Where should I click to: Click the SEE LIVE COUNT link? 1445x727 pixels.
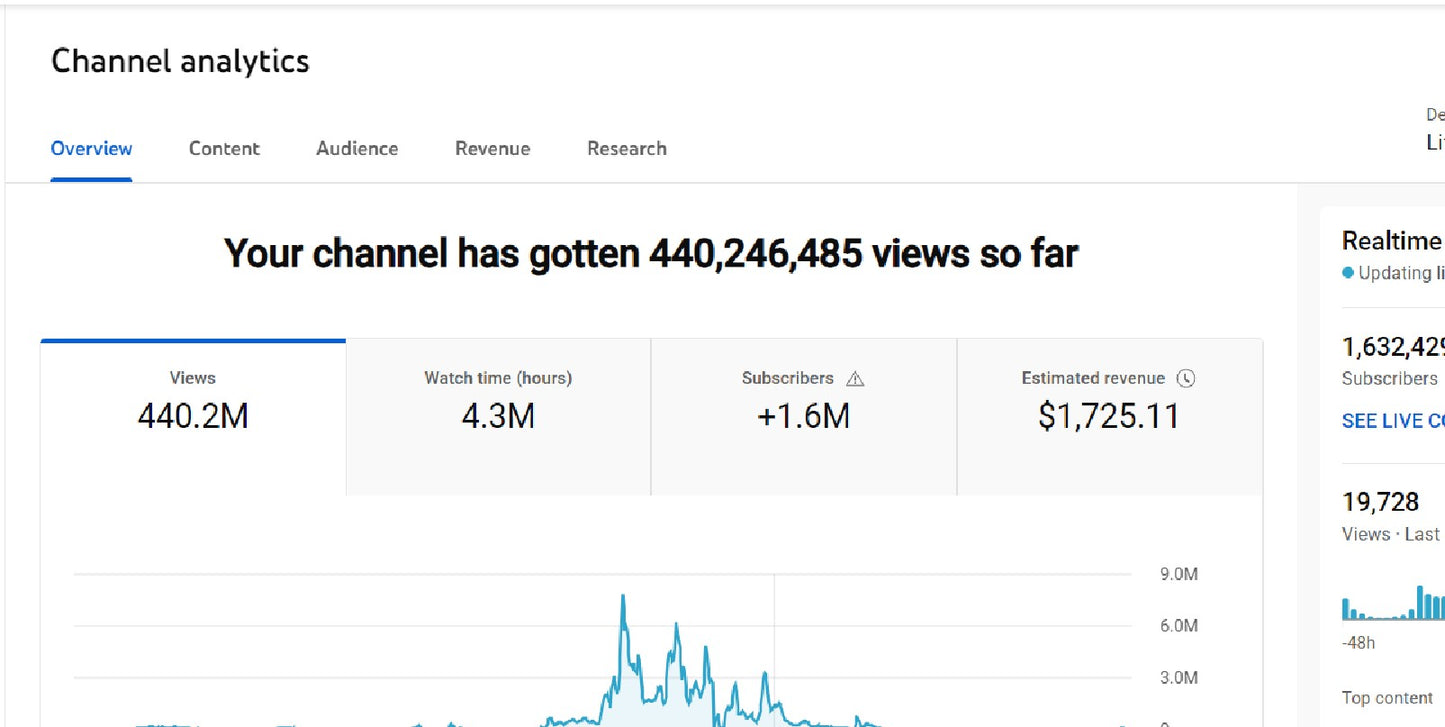(1392, 420)
